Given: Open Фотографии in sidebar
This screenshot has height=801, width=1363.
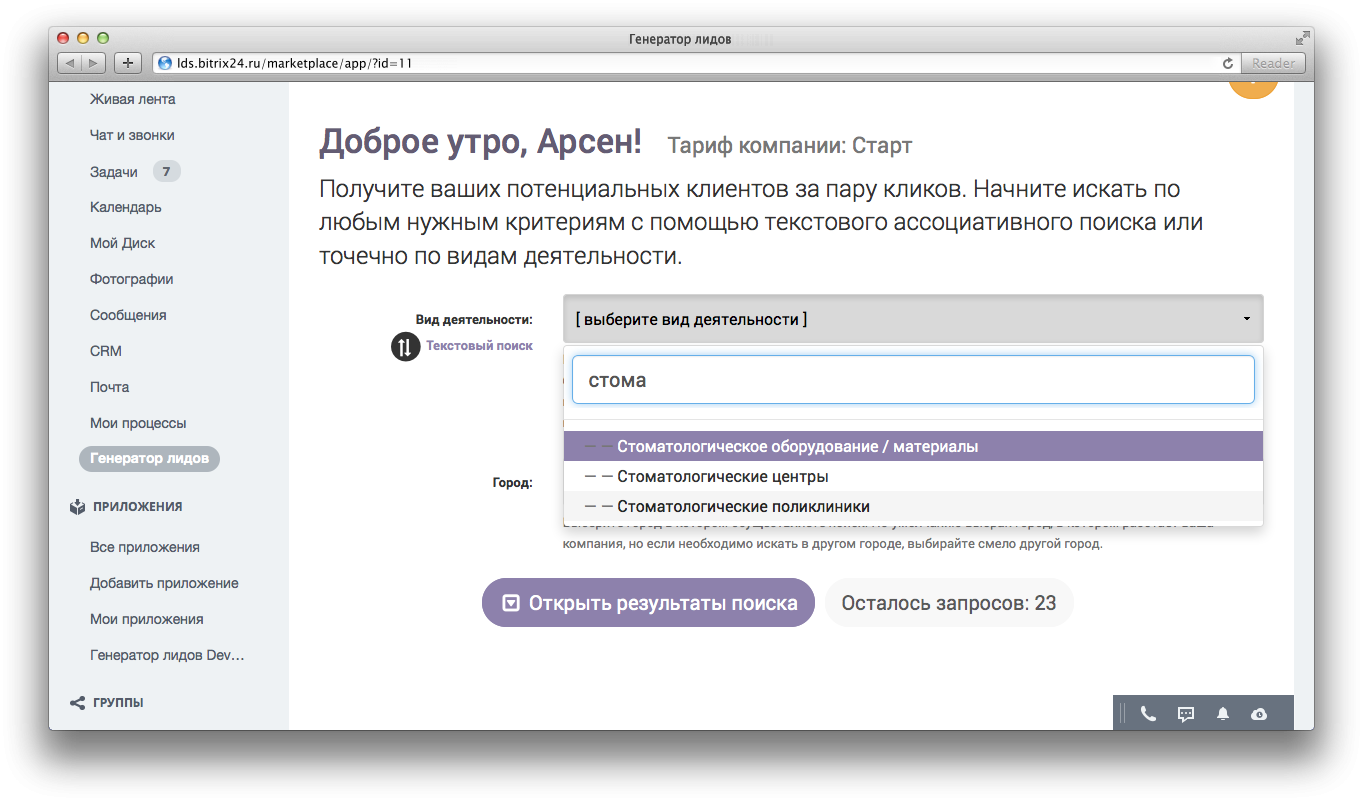Looking at the screenshot, I should 132,279.
